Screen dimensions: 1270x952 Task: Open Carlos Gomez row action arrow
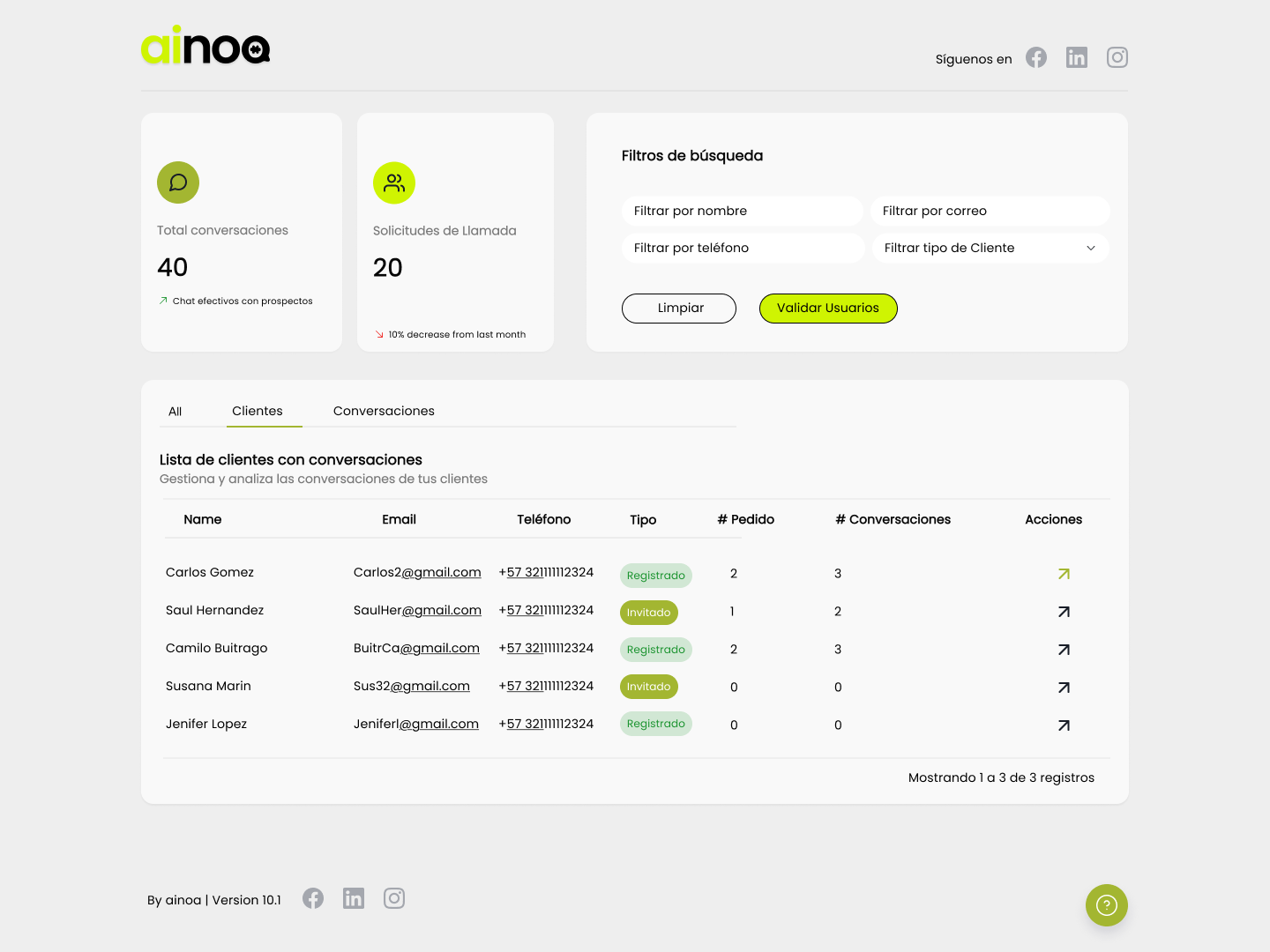(x=1064, y=574)
